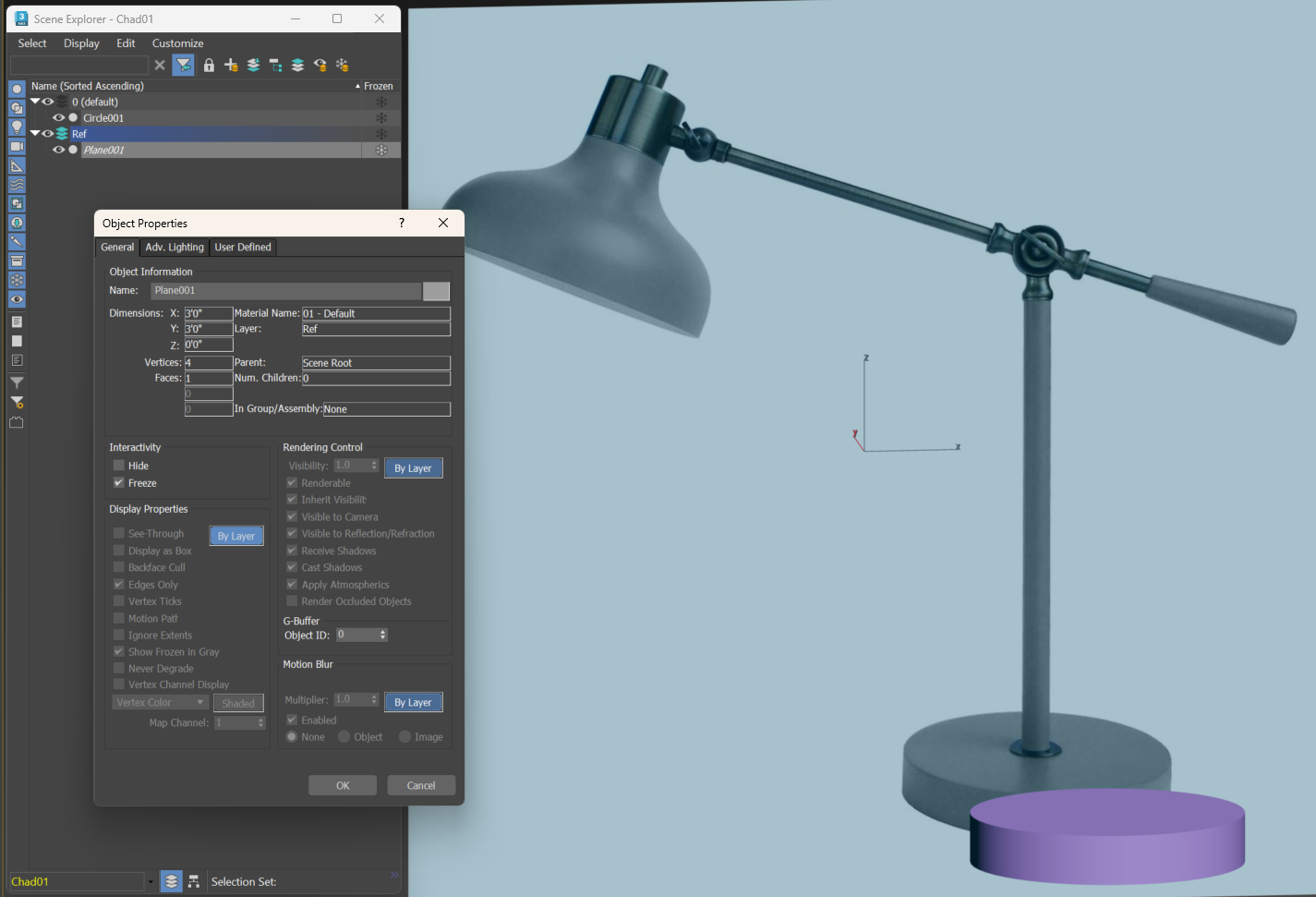Screen dimensions: 1316x897
Task: Click By Layer button in Display Properties
Action: [x=236, y=536]
